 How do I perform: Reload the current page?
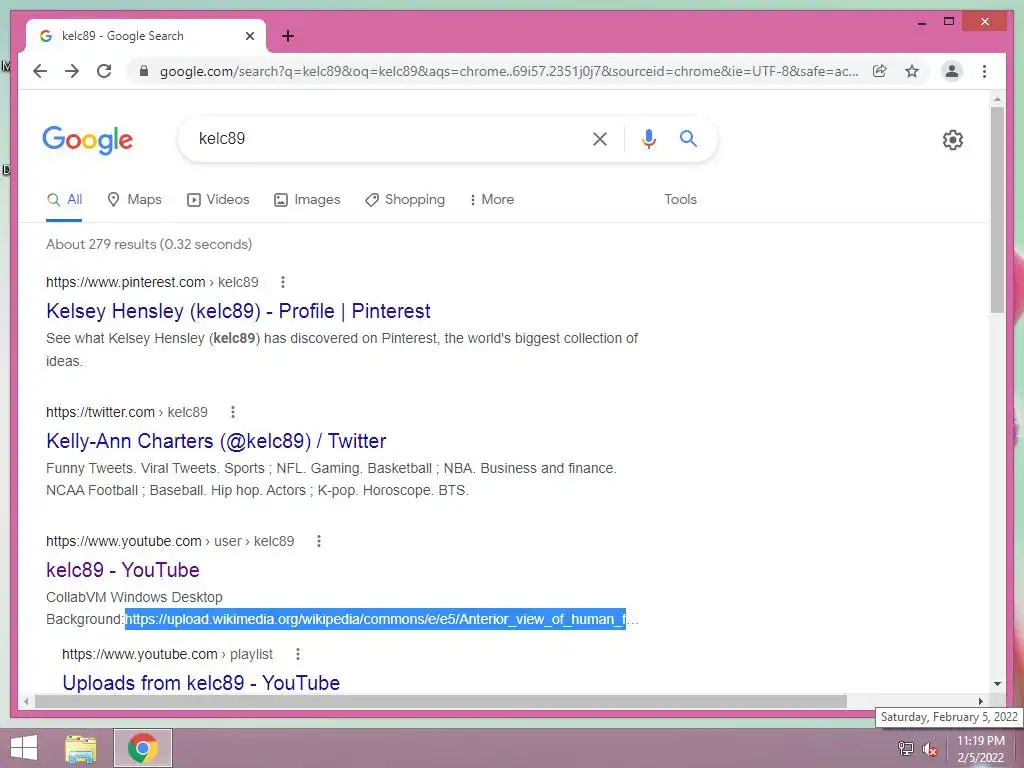(104, 71)
